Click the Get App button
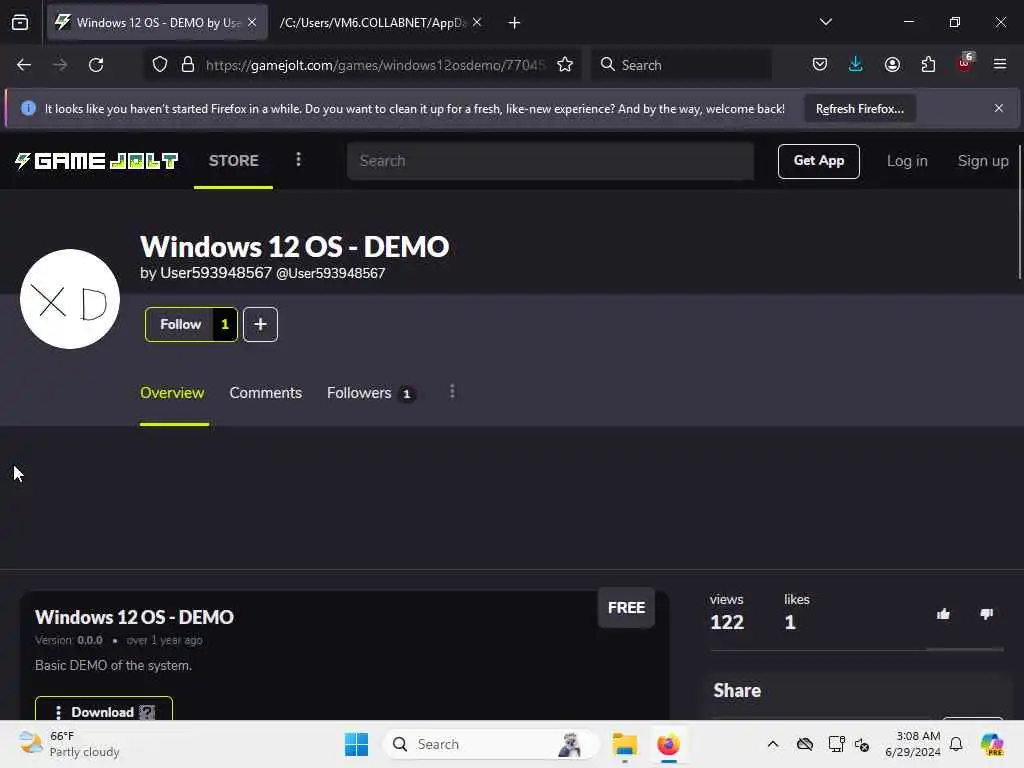This screenshot has height=768, width=1024. [819, 161]
